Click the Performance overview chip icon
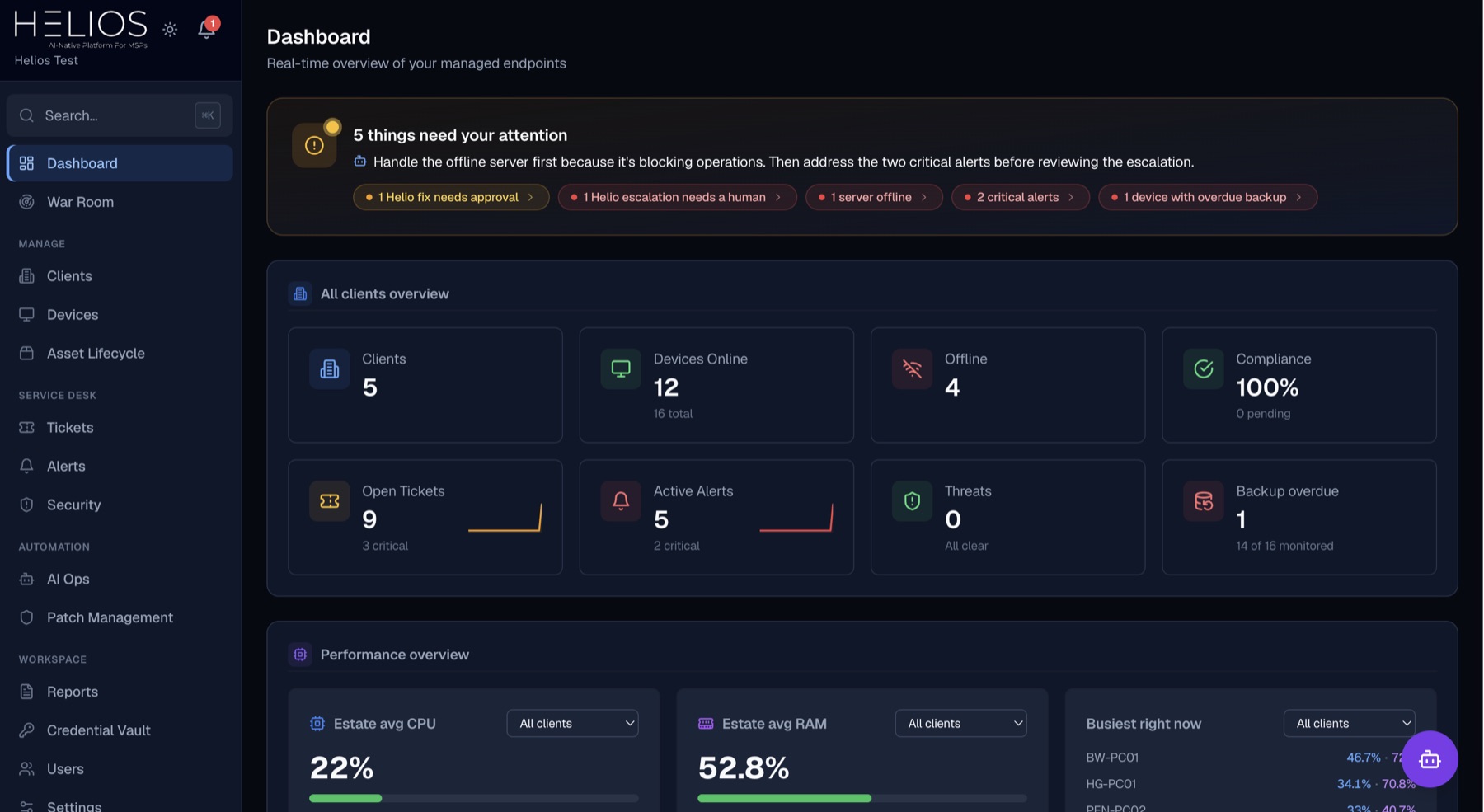The width and height of the screenshot is (1484, 812). click(300, 655)
